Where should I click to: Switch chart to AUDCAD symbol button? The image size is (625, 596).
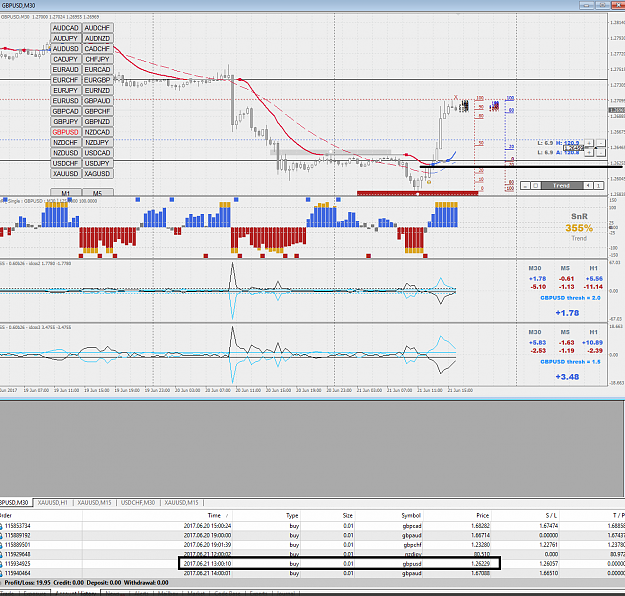point(66,28)
